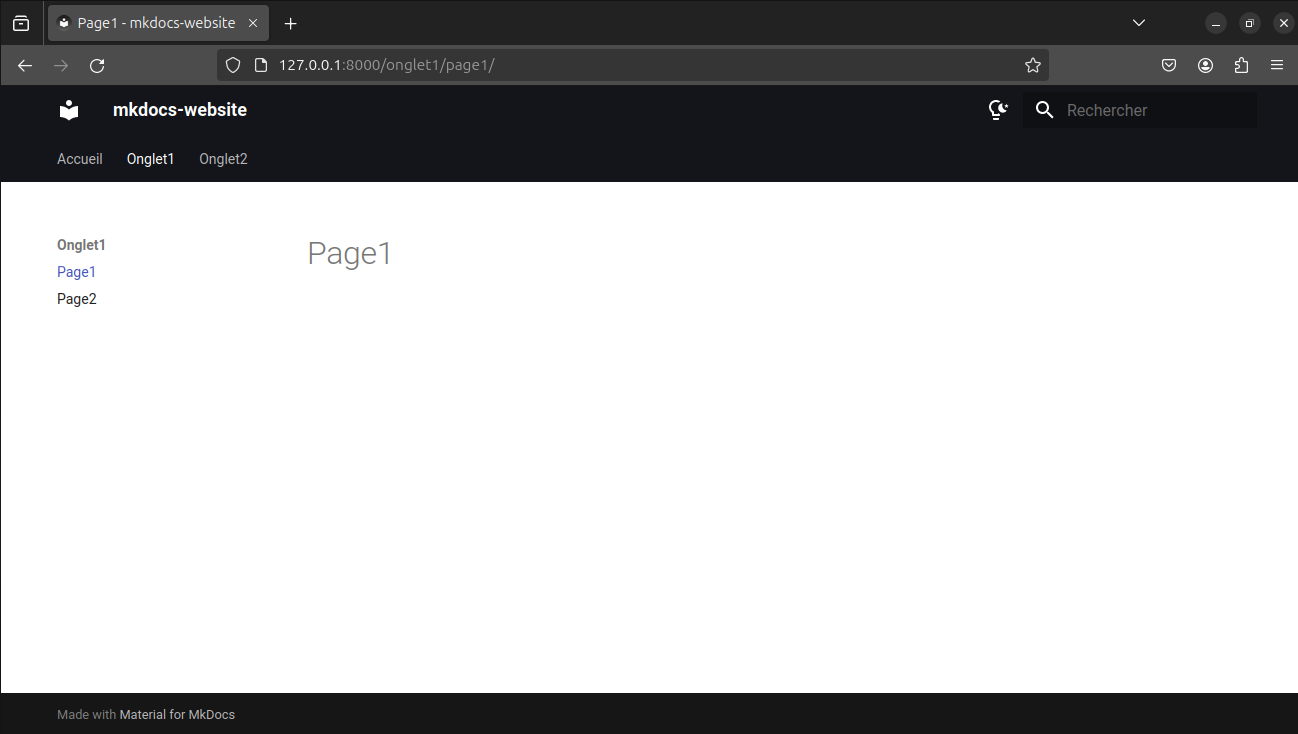This screenshot has width=1298, height=734.
Task: Expand the list all tabs dropdown
Action: [x=1138, y=23]
